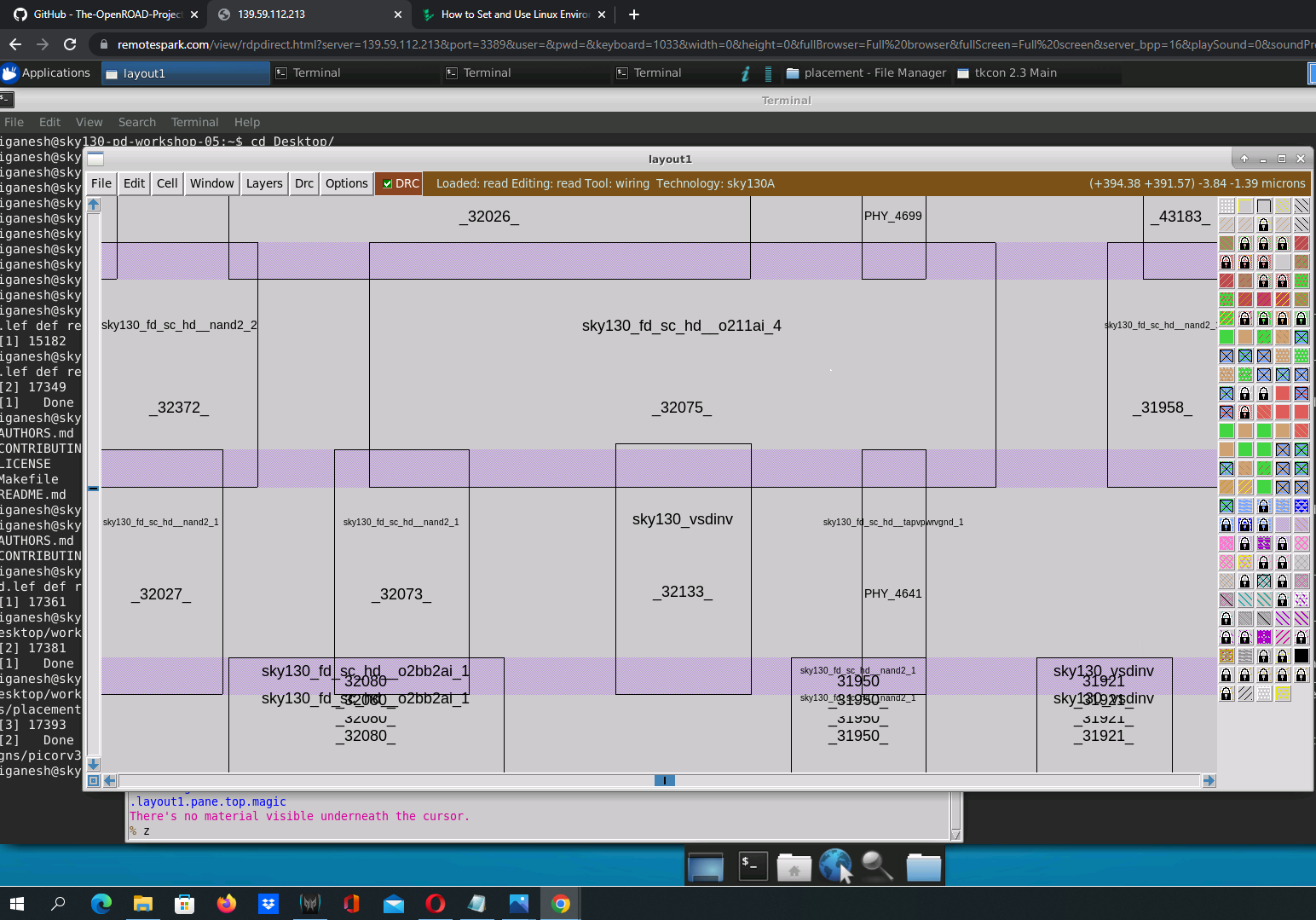
Task: Click the scroll-up arrow on the layout scrollbar
Action: pos(93,203)
